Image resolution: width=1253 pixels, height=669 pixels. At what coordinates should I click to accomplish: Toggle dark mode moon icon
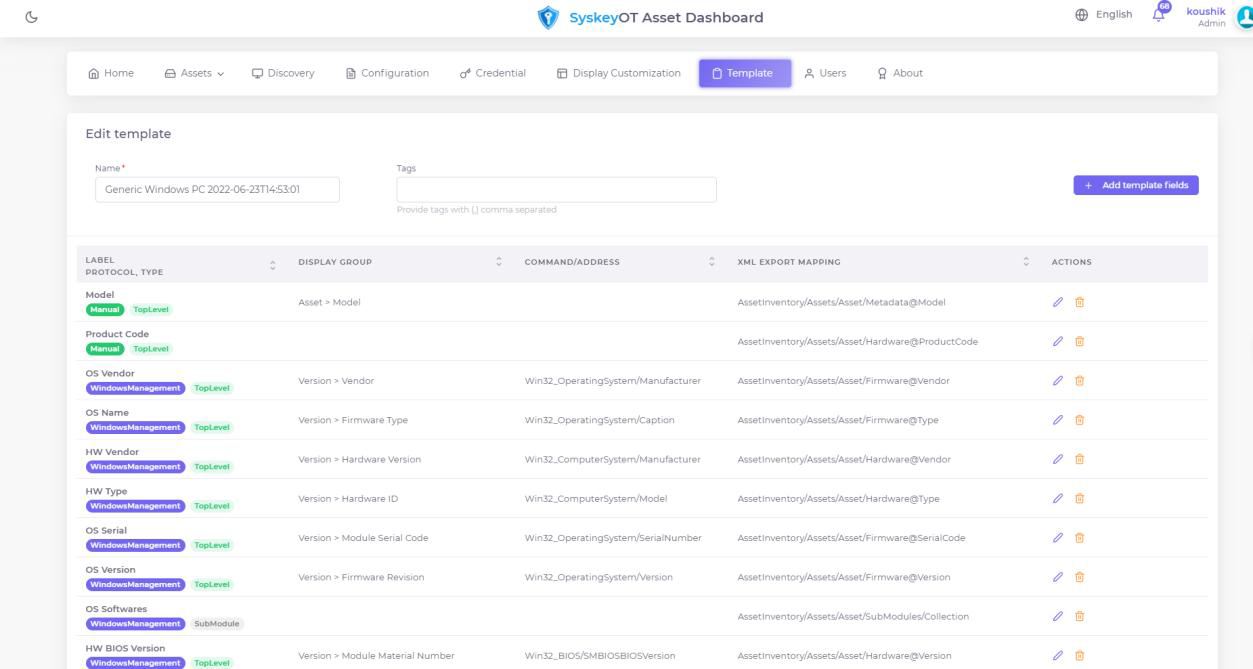(x=18, y=16)
